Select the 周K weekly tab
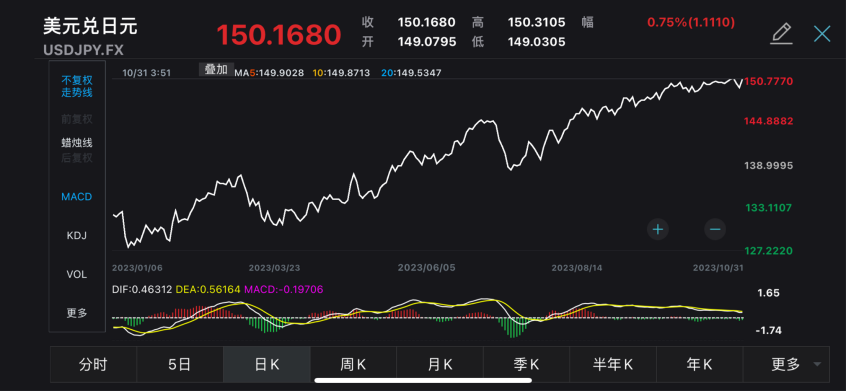This screenshot has height=391, width=846. (x=353, y=365)
